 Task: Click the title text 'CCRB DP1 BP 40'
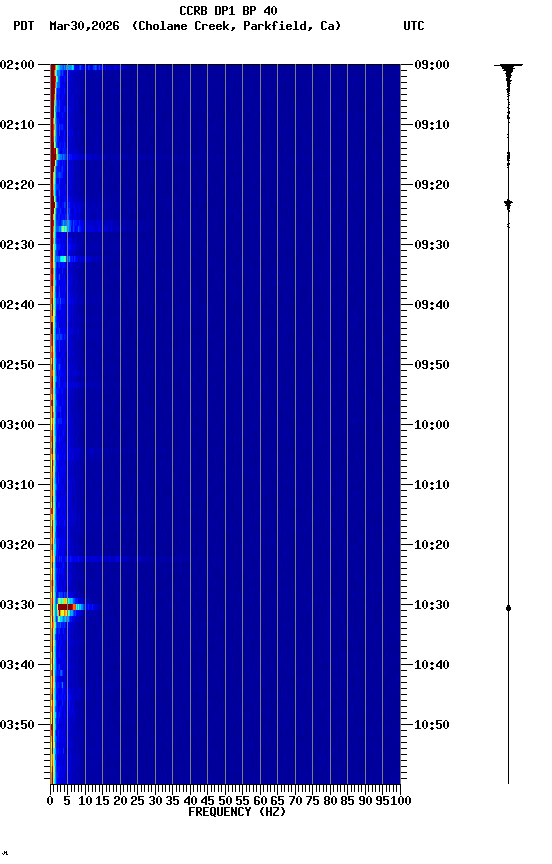click(x=228, y=10)
